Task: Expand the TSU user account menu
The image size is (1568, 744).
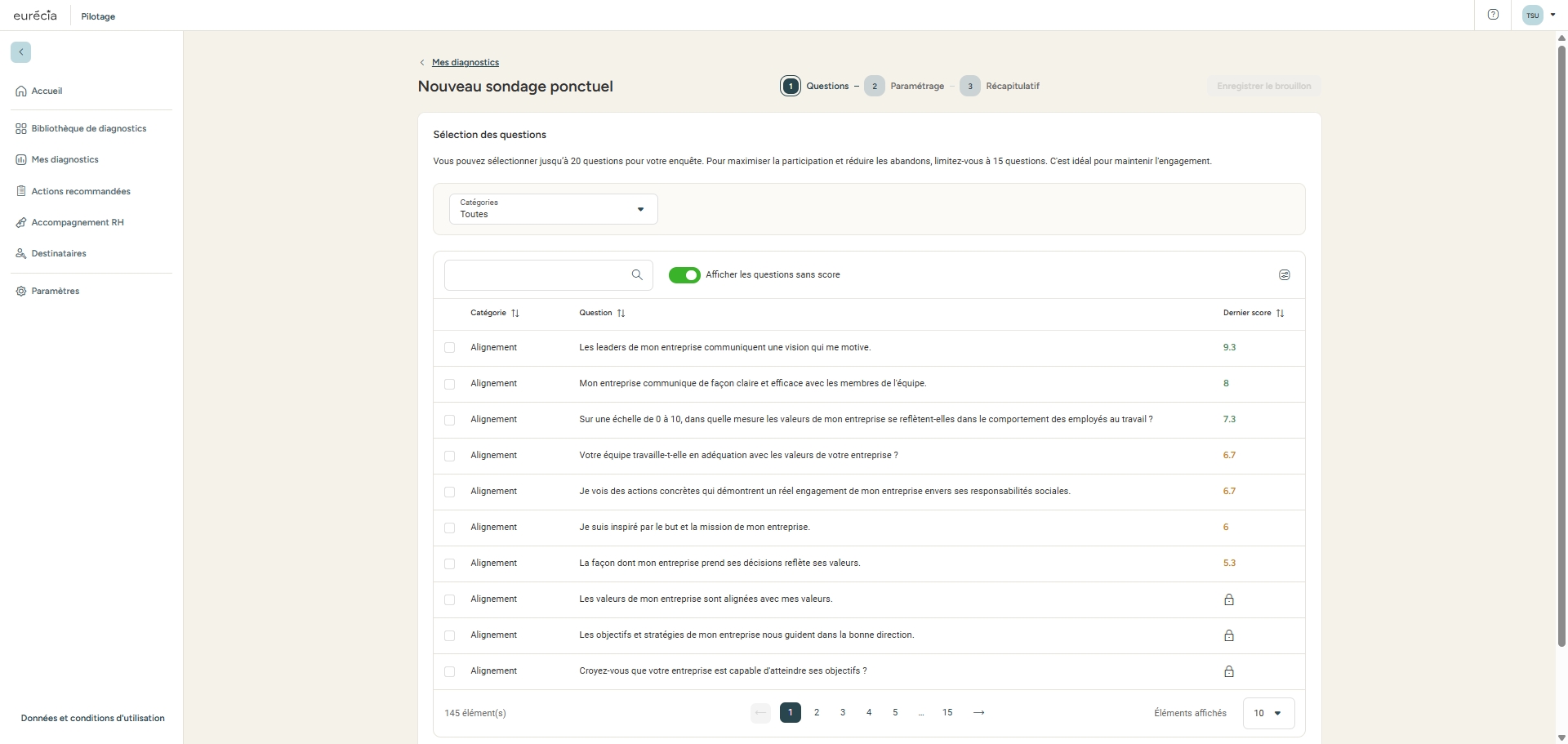Action: click(x=1539, y=15)
